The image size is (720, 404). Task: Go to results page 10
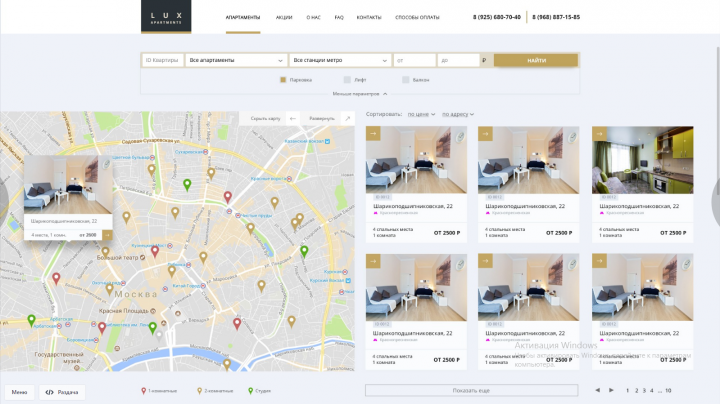tap(668, 391)
